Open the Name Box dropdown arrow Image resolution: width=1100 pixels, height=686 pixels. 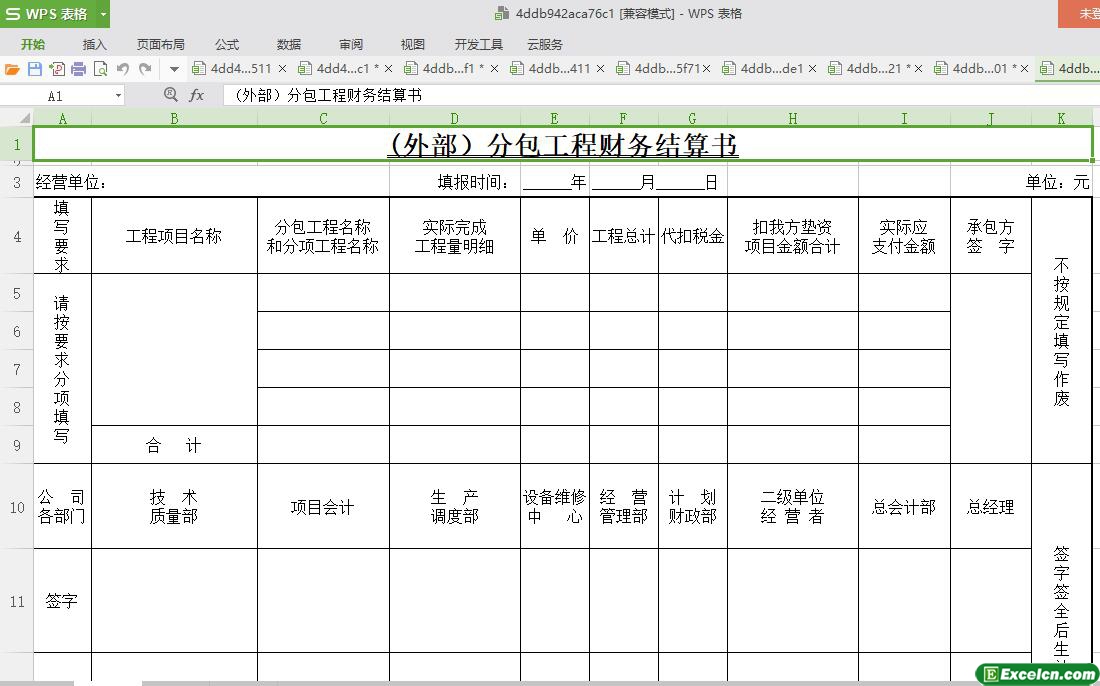pos(118,96)
